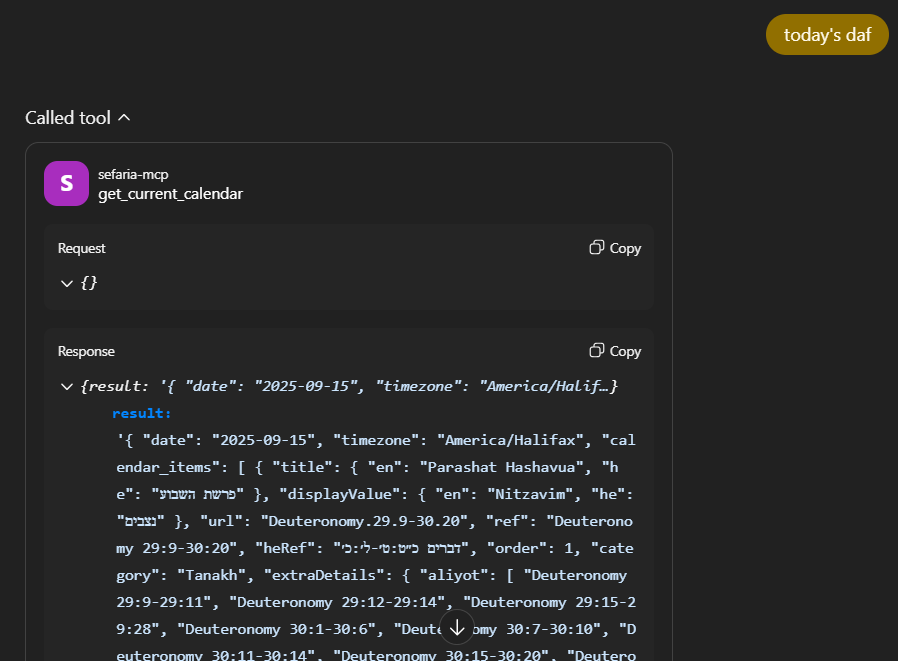This screenshot has height=661, width=898.
Task: Click the Request section label
Action: 81,248
